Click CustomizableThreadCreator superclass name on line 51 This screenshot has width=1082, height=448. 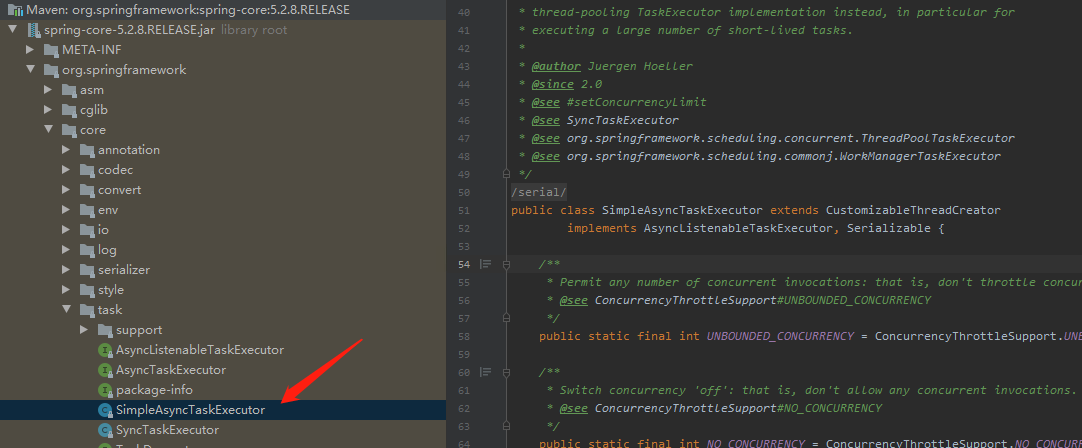[913, 210]
